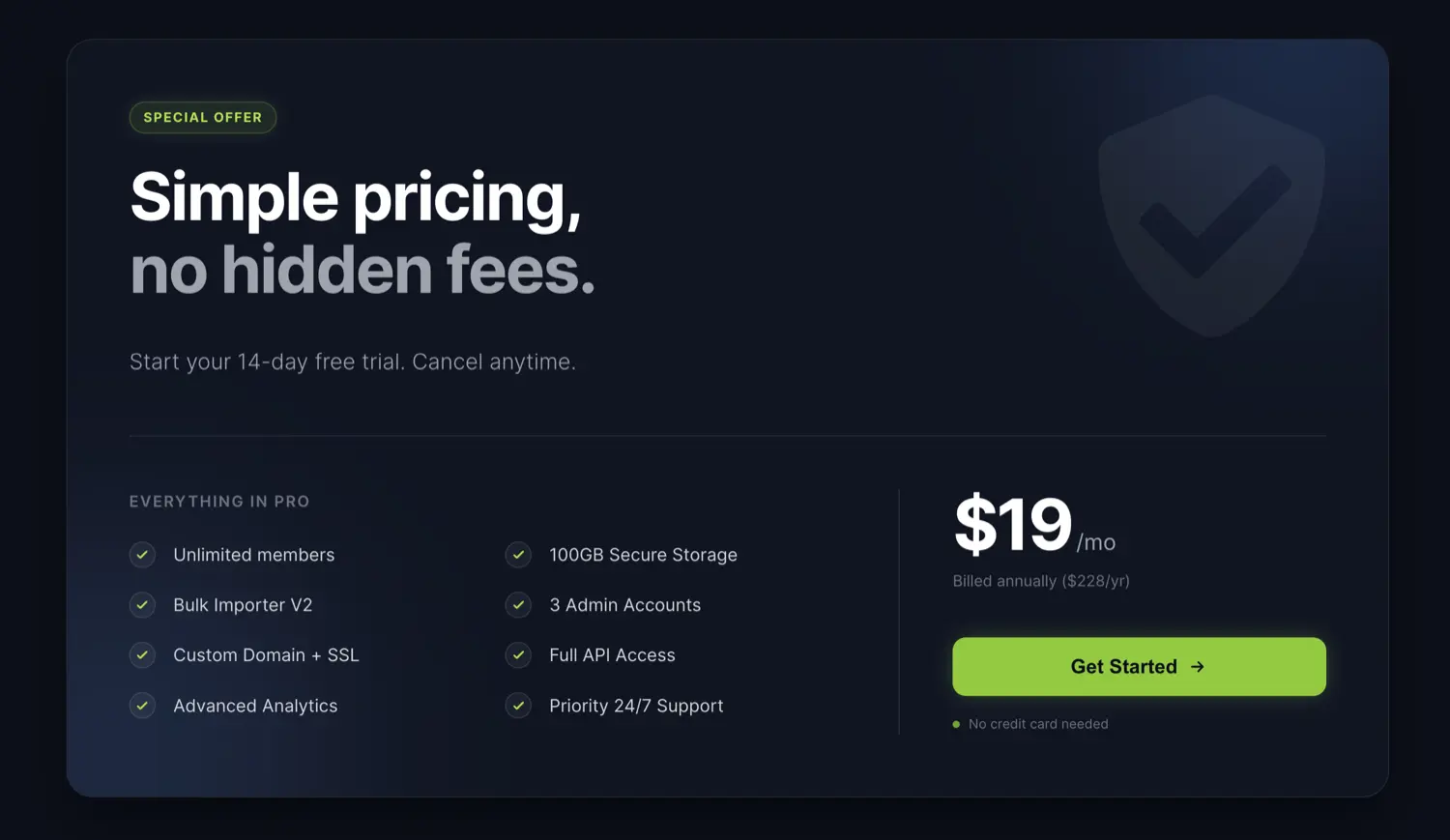Select the $19 price figure

tap(1011, 525)
